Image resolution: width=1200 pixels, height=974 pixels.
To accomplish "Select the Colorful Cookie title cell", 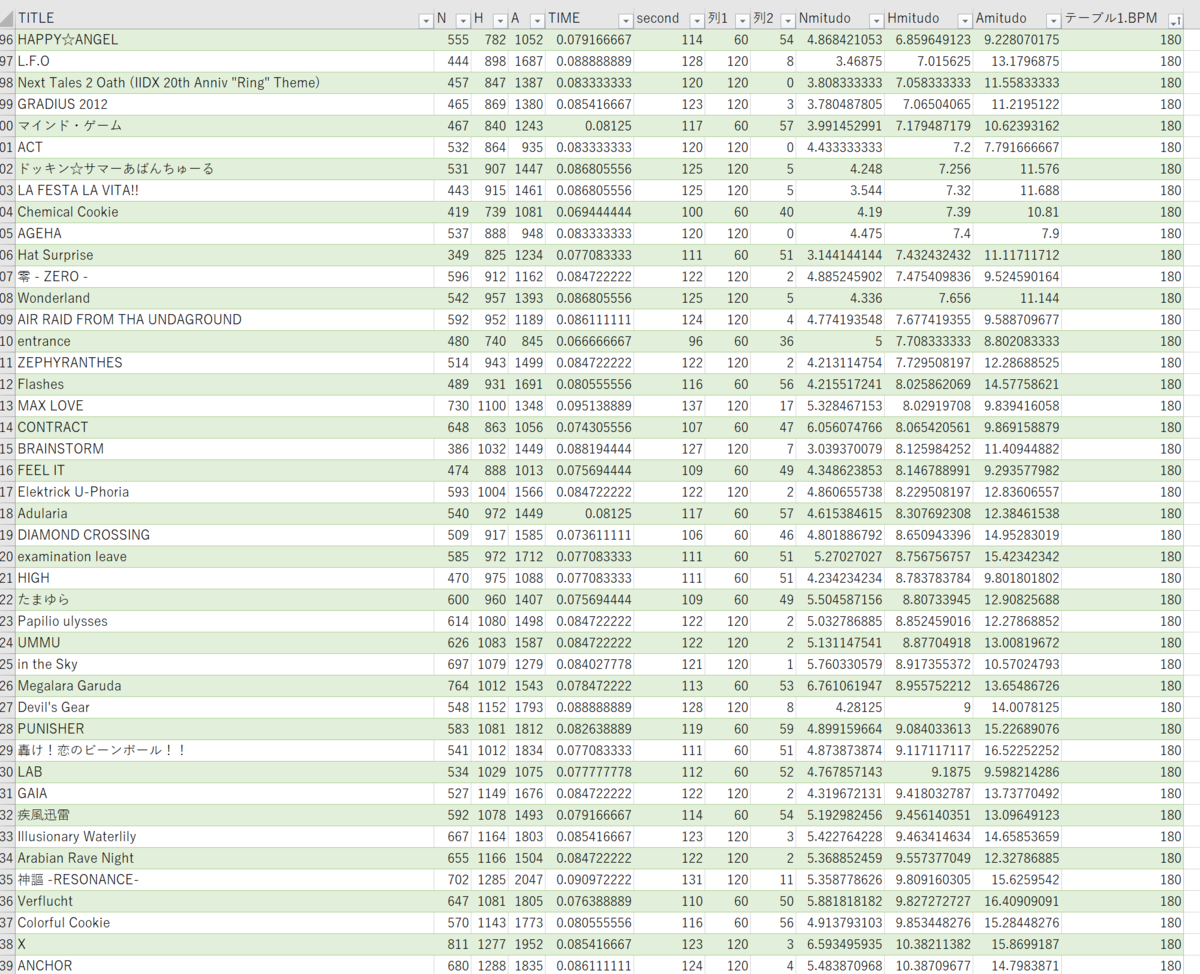I will tap(224, 923).
